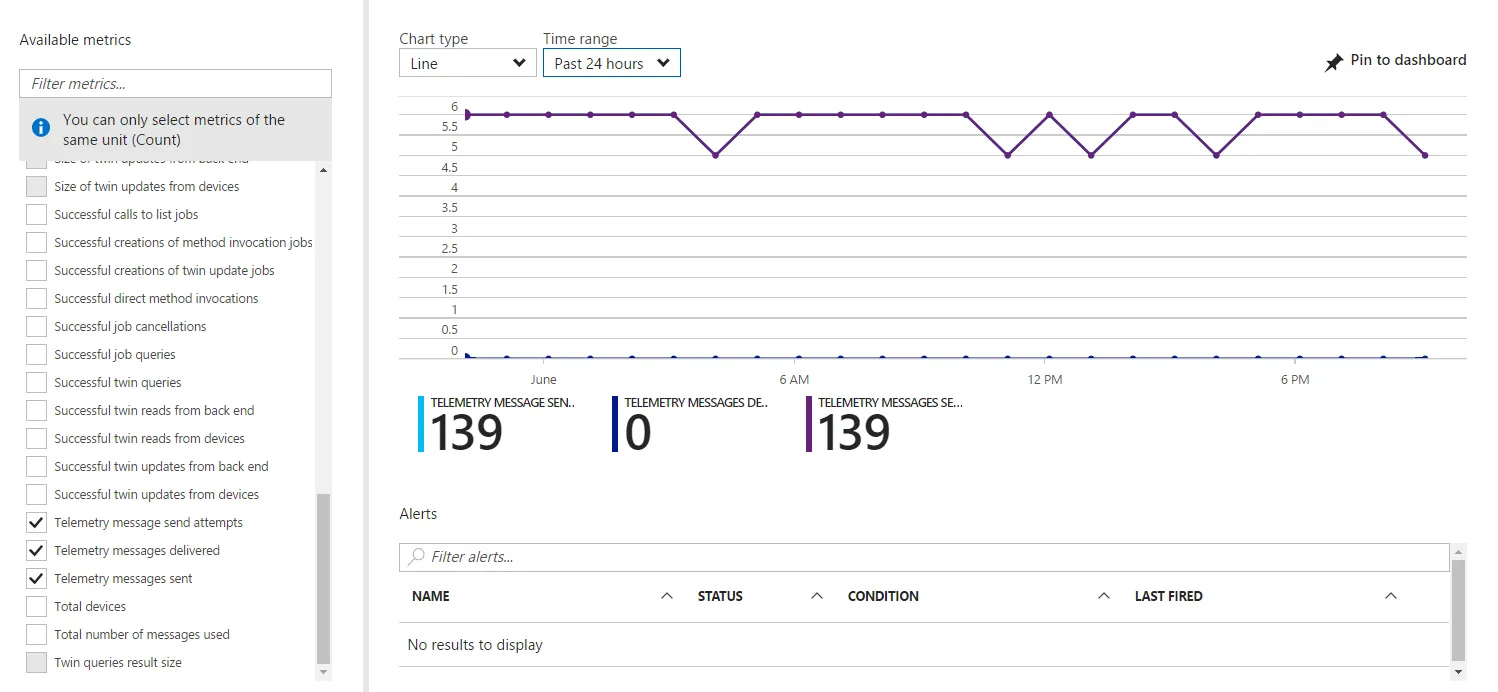Screen dimensions: 1498x692
Task: Open the Chart type Line dropdown
Action: 468,63
